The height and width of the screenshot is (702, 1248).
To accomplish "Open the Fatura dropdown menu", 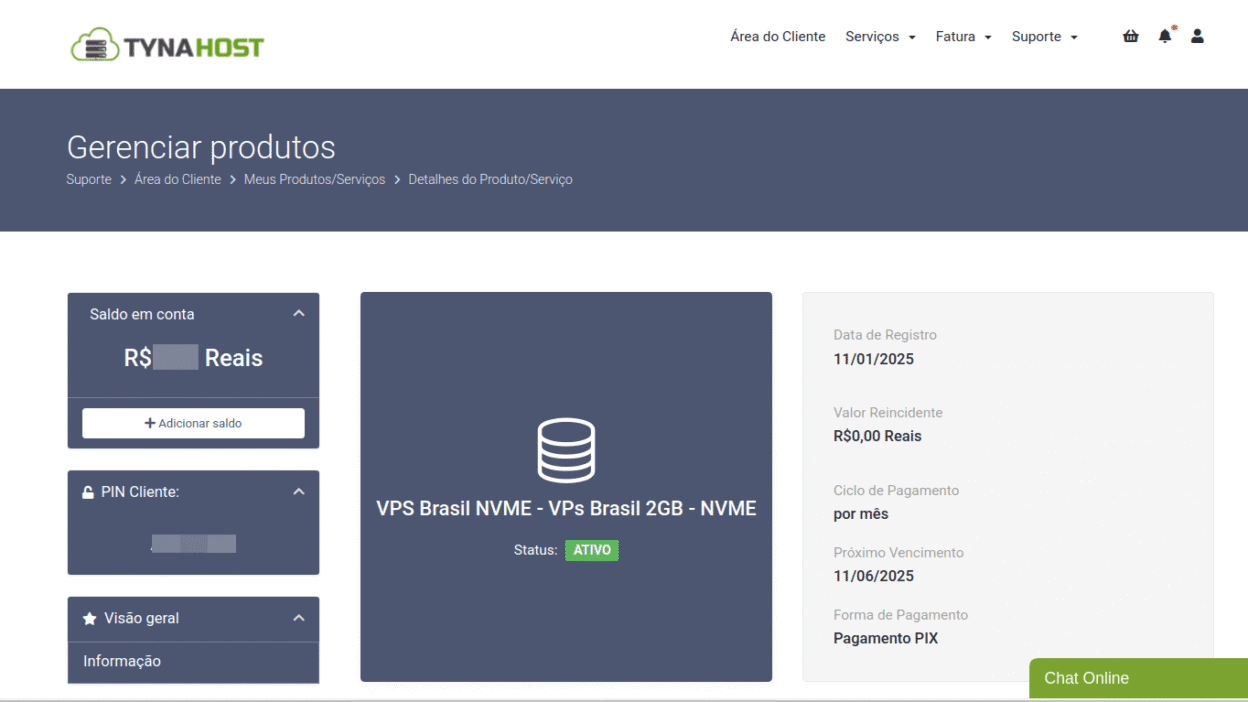I will (963, 36).
